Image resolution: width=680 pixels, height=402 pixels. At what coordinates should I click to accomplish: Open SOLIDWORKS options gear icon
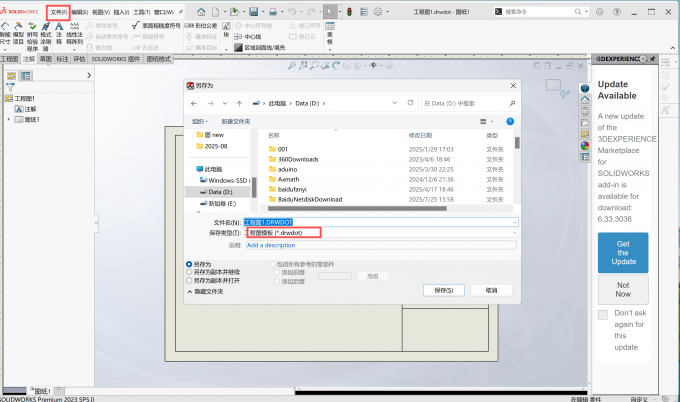click(x=379, y=11)
